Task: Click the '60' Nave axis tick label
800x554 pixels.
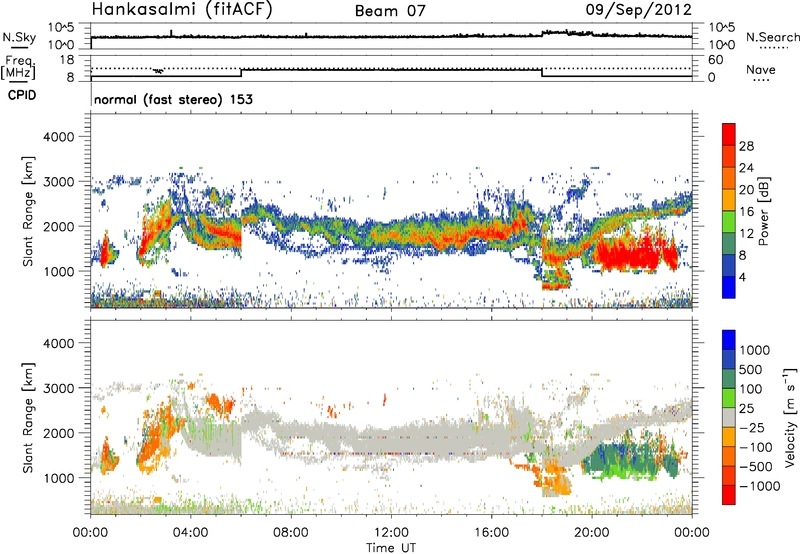Action: coord(715,60)
